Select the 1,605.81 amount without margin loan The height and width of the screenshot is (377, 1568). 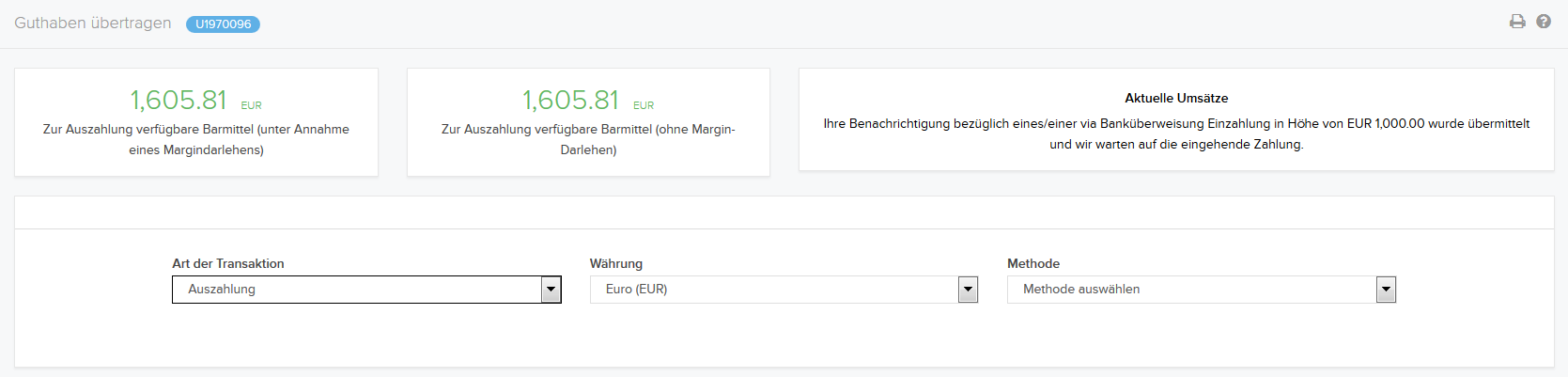571,100
